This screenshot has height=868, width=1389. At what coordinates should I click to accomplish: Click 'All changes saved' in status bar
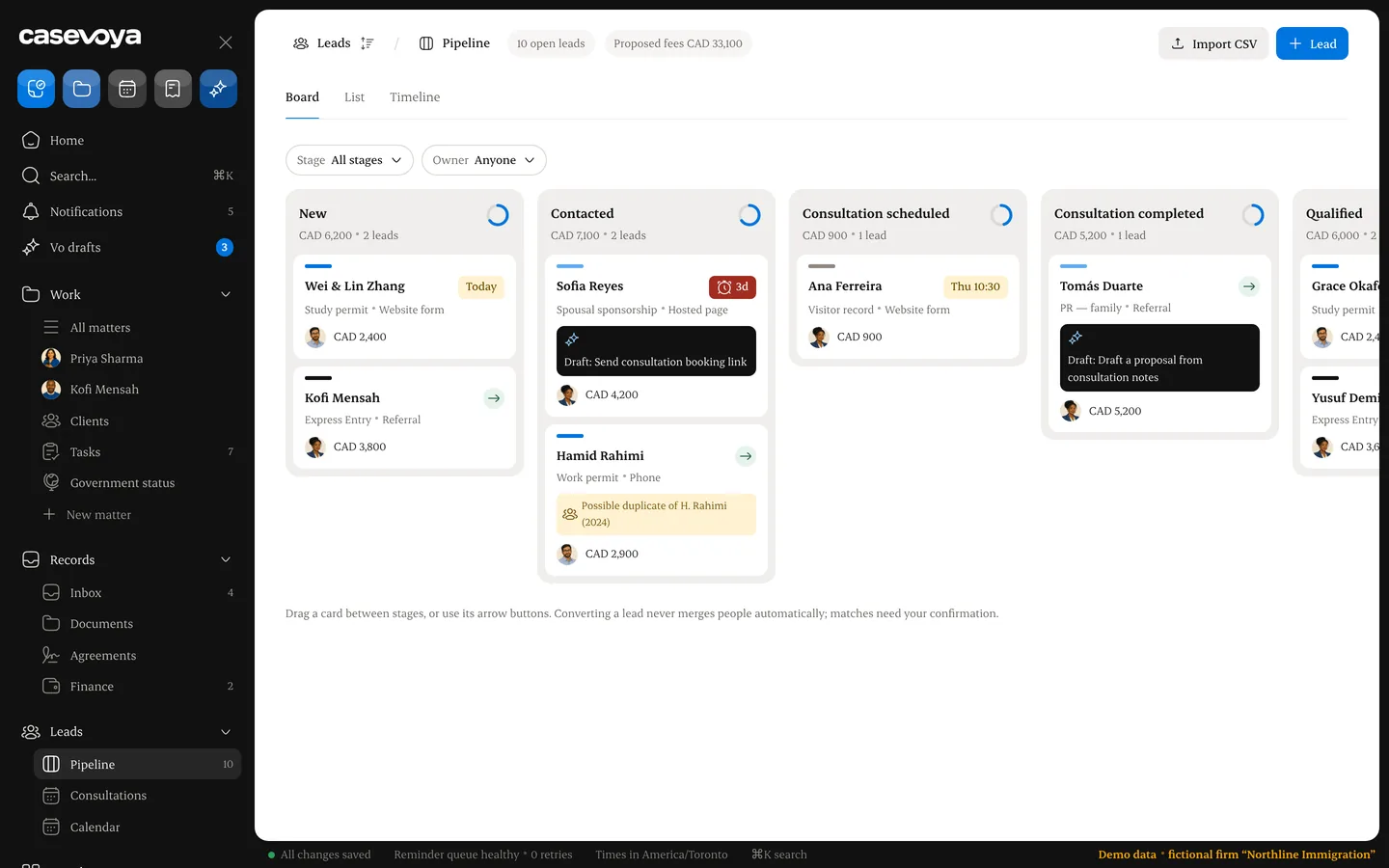(319, 854)
